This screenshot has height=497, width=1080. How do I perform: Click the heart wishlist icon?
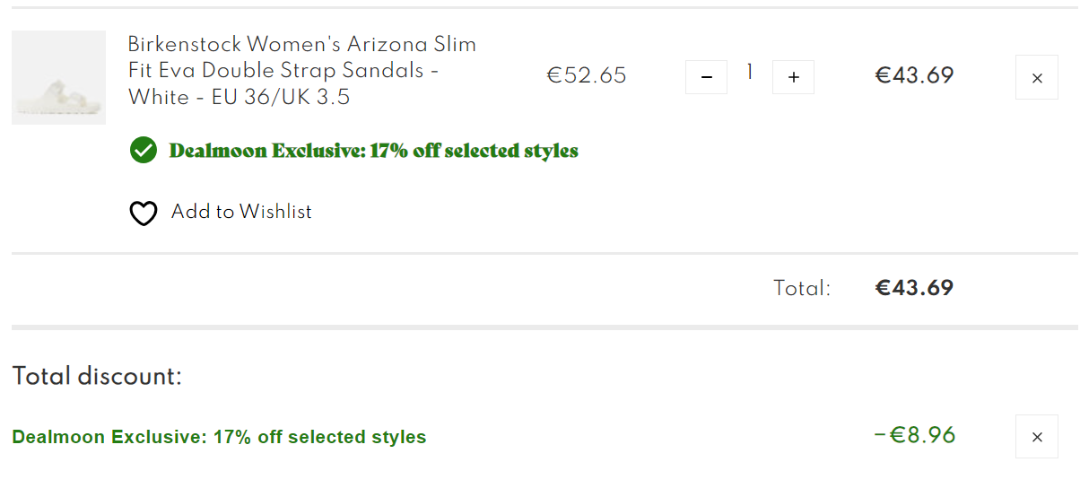(x=144, y=213)
